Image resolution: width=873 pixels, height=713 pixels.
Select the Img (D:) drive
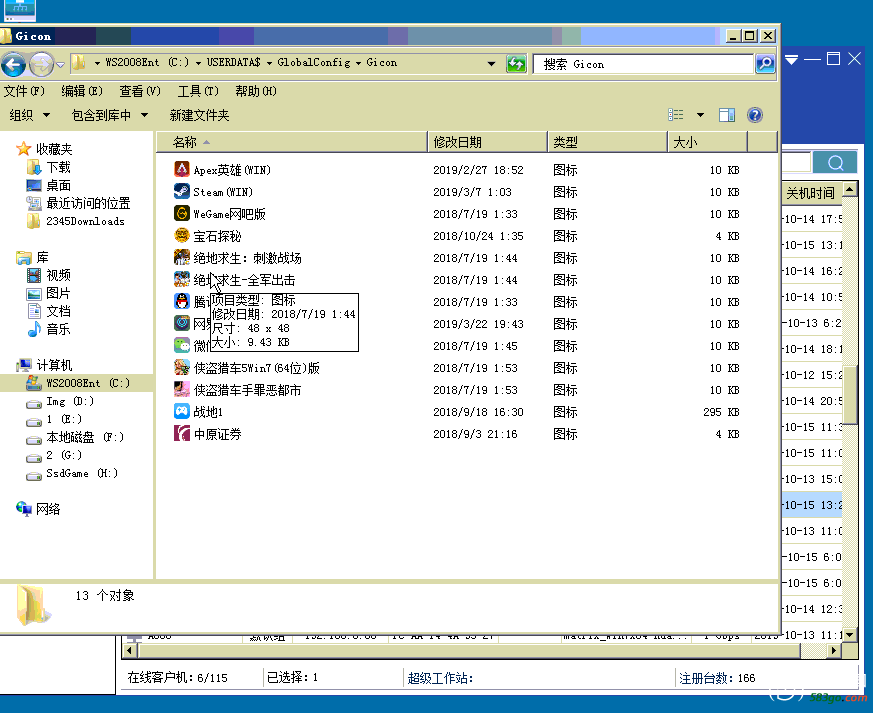60,401
